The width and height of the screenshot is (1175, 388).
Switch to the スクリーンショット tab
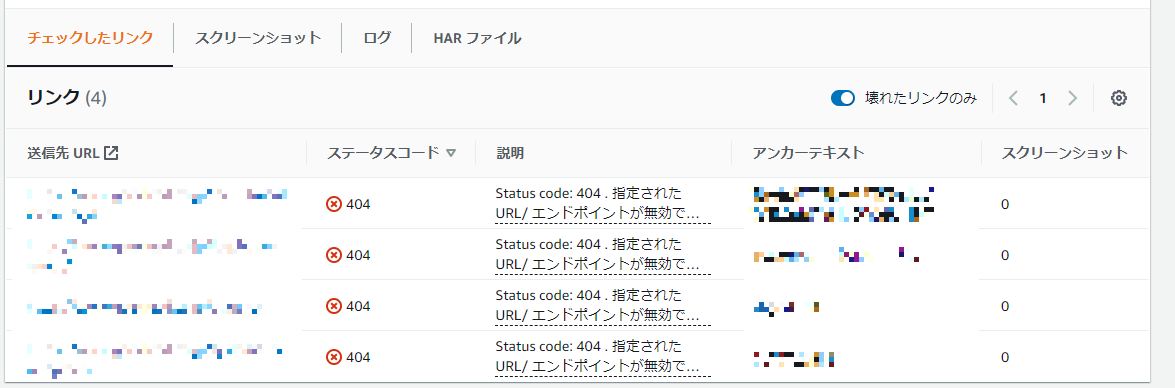(258, 38)
